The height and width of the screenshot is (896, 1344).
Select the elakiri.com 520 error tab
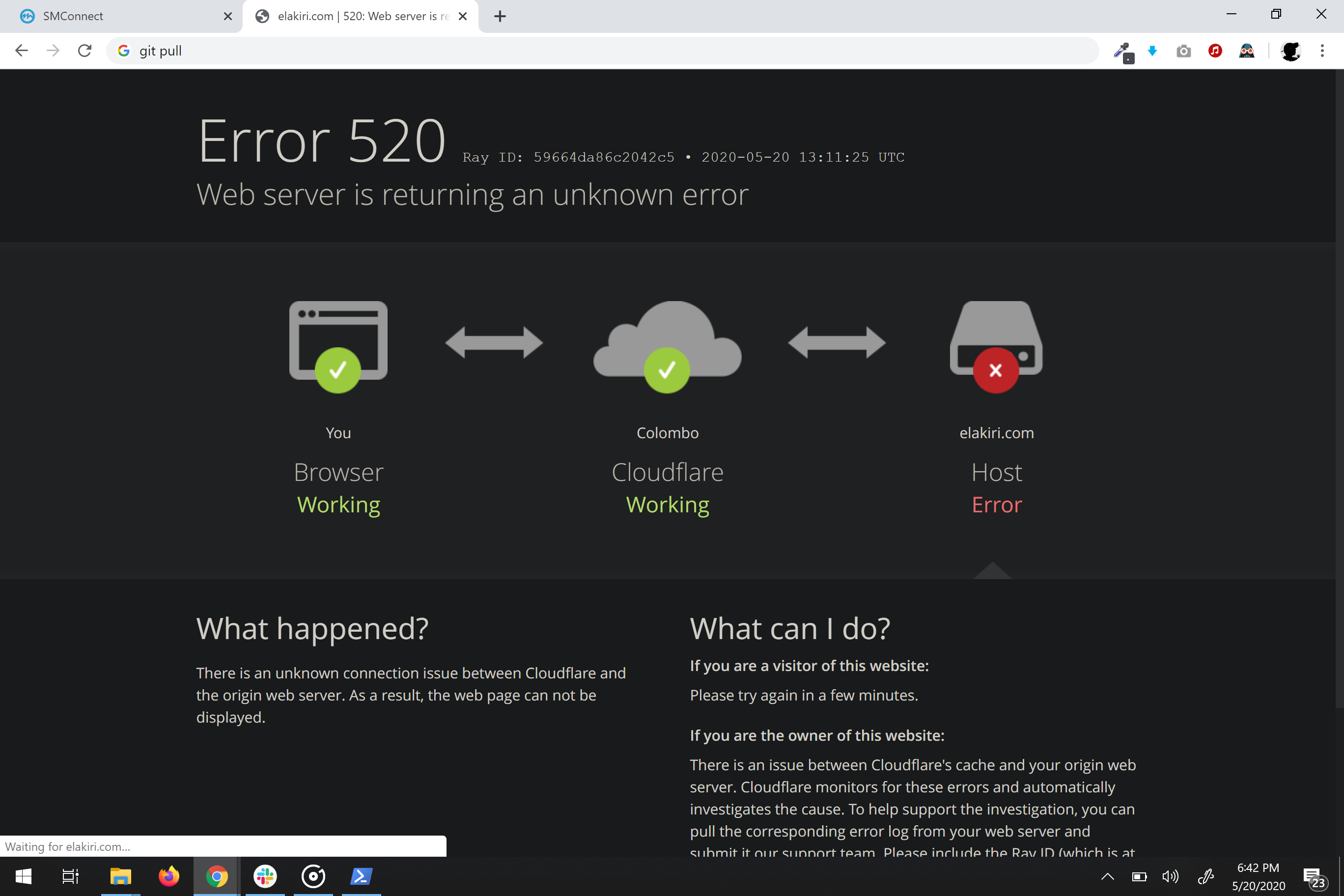360,16
